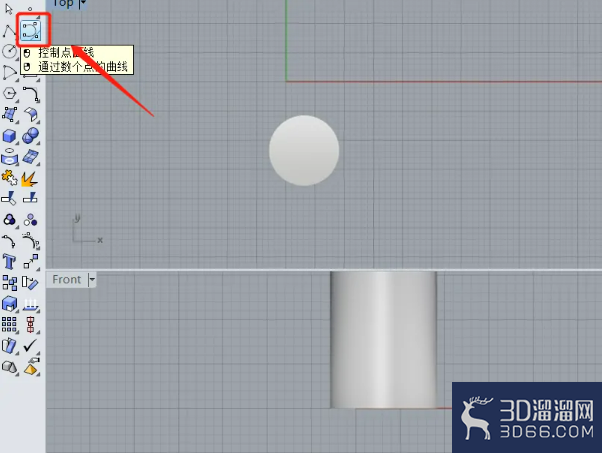Activate the Fillet Curves tool
Screen dimensions: 602x453
31,94
